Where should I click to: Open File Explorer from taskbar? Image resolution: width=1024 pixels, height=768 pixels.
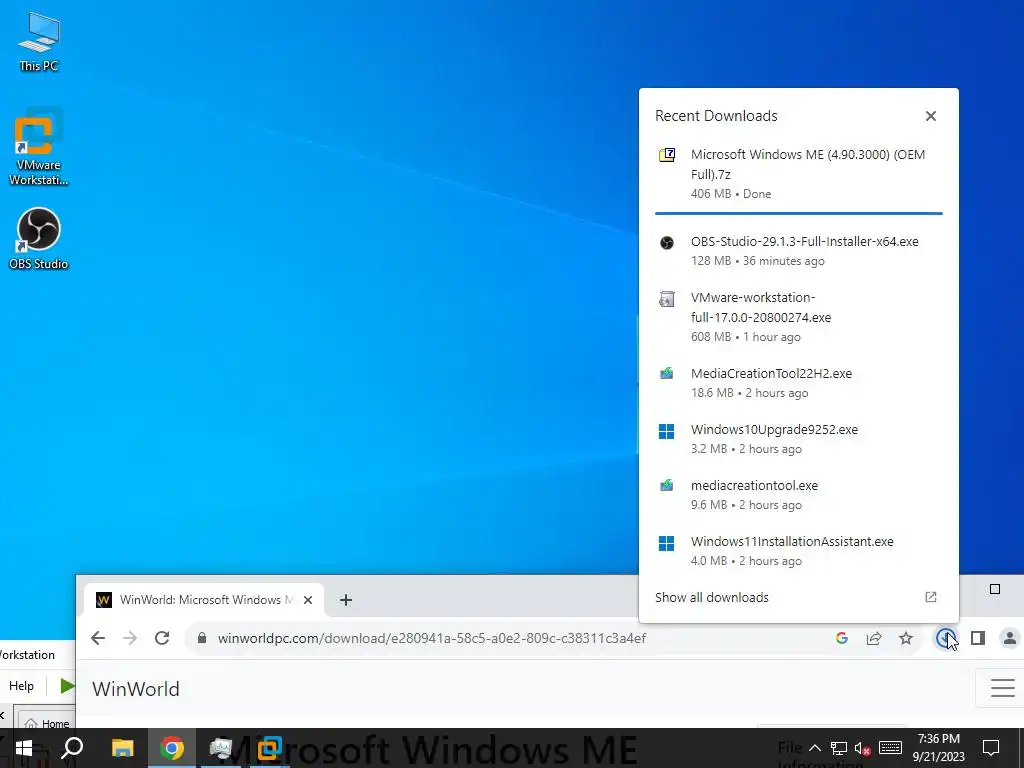[122, 748]
